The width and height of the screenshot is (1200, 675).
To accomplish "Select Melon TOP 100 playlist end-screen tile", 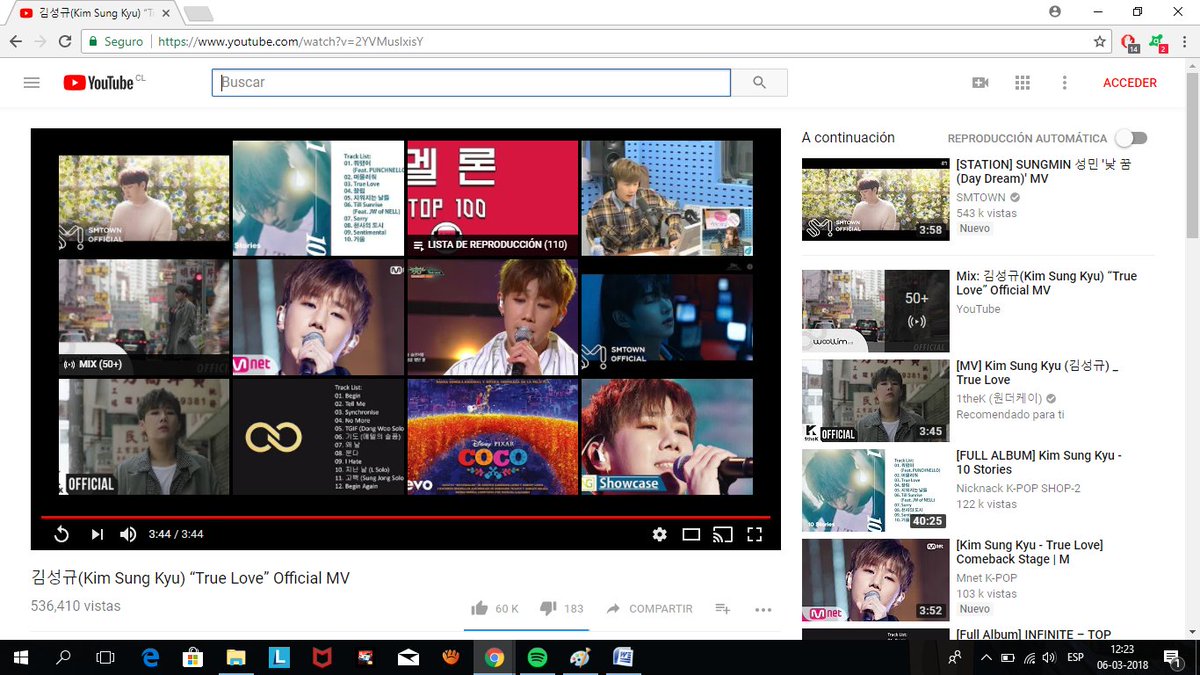I will pos(492,198).
